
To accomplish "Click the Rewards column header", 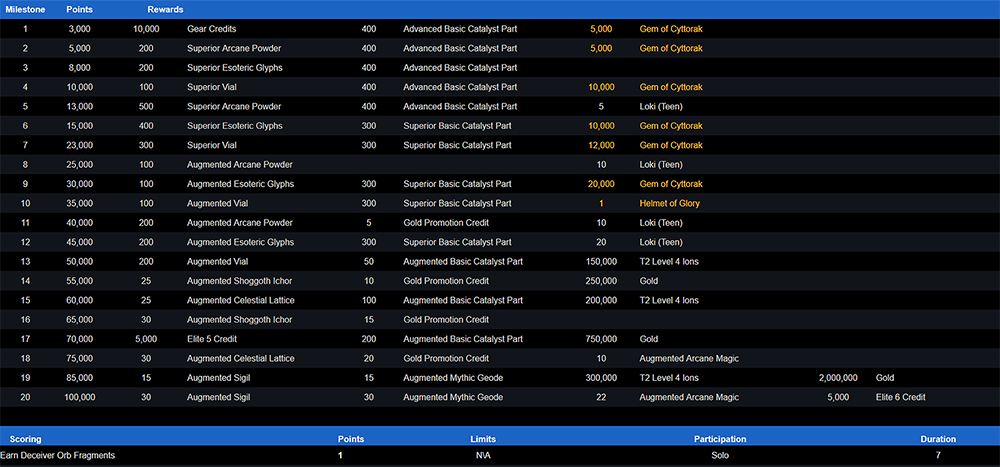I will pos(165,9).
